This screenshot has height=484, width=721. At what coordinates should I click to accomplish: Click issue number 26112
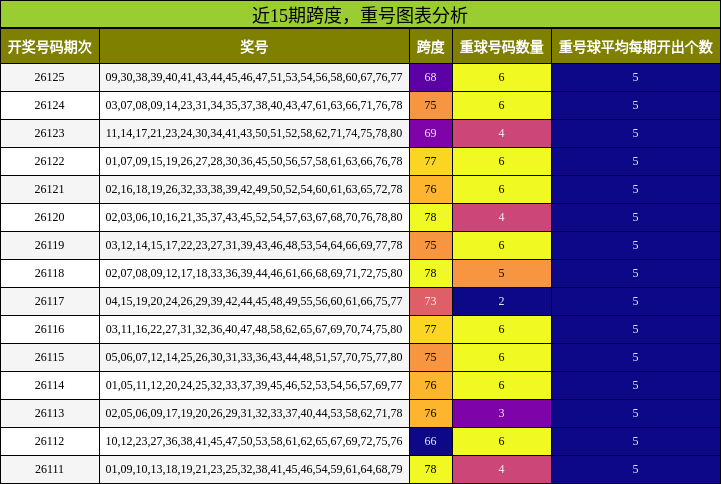click(50, 442)
